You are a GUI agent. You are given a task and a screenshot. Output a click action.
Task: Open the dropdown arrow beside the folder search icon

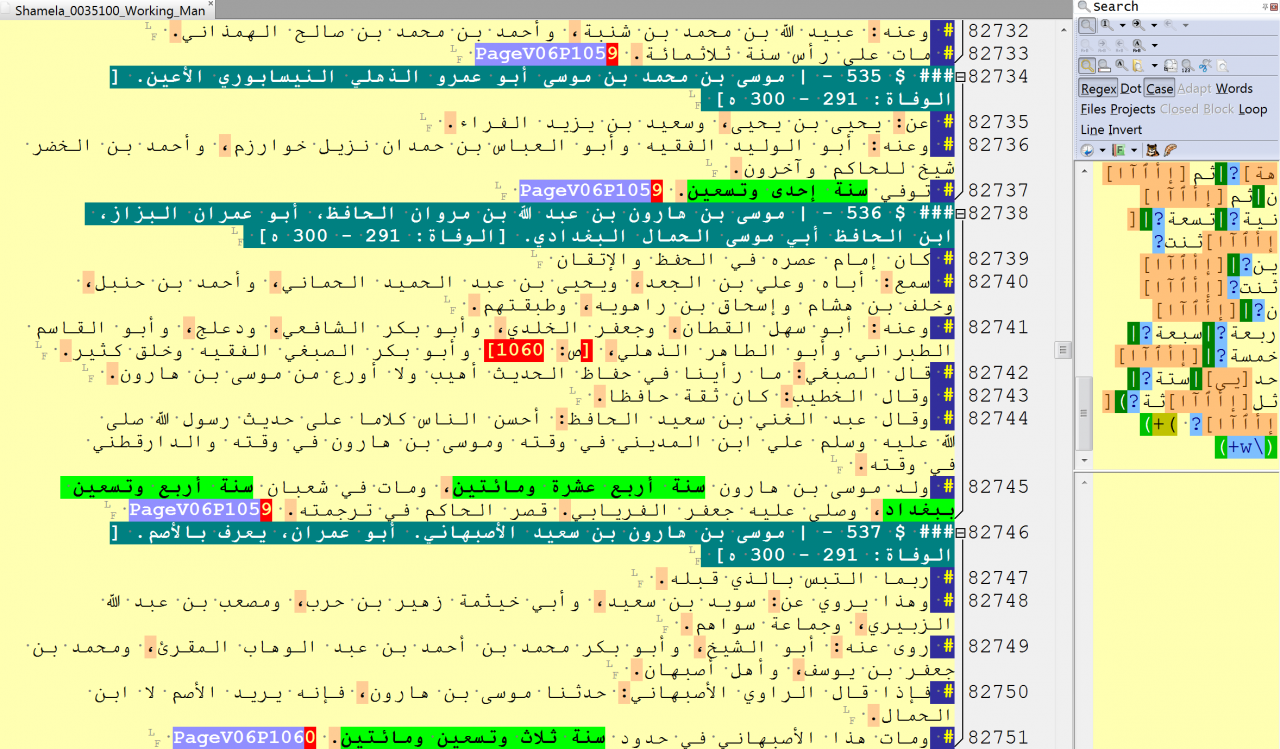pos(1154,65)
